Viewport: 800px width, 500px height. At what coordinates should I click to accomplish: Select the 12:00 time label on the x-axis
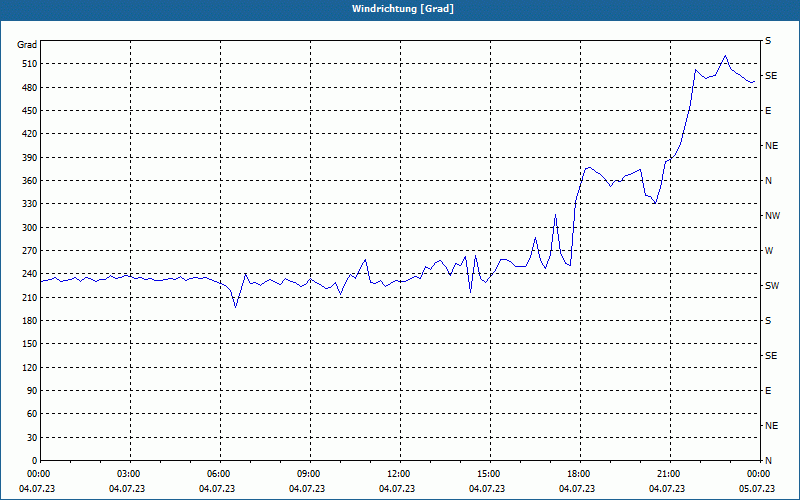(399, 474)
